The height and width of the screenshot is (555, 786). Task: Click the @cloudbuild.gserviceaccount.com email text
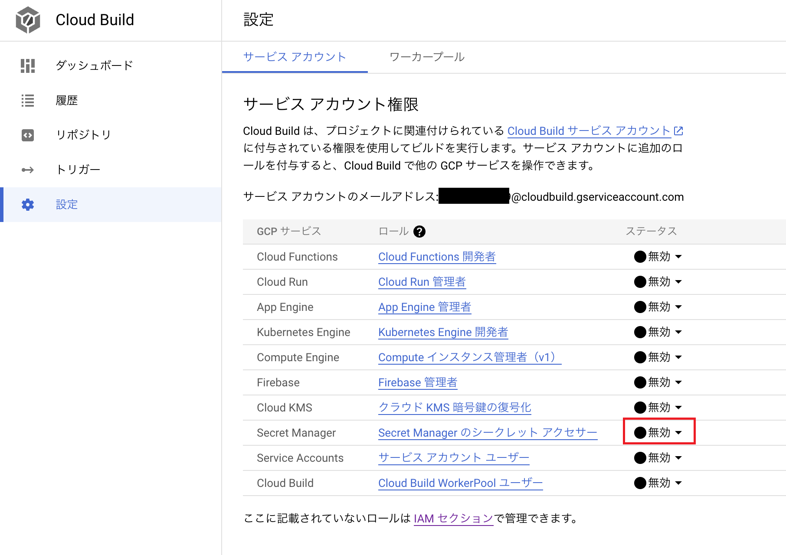(597, 197)
